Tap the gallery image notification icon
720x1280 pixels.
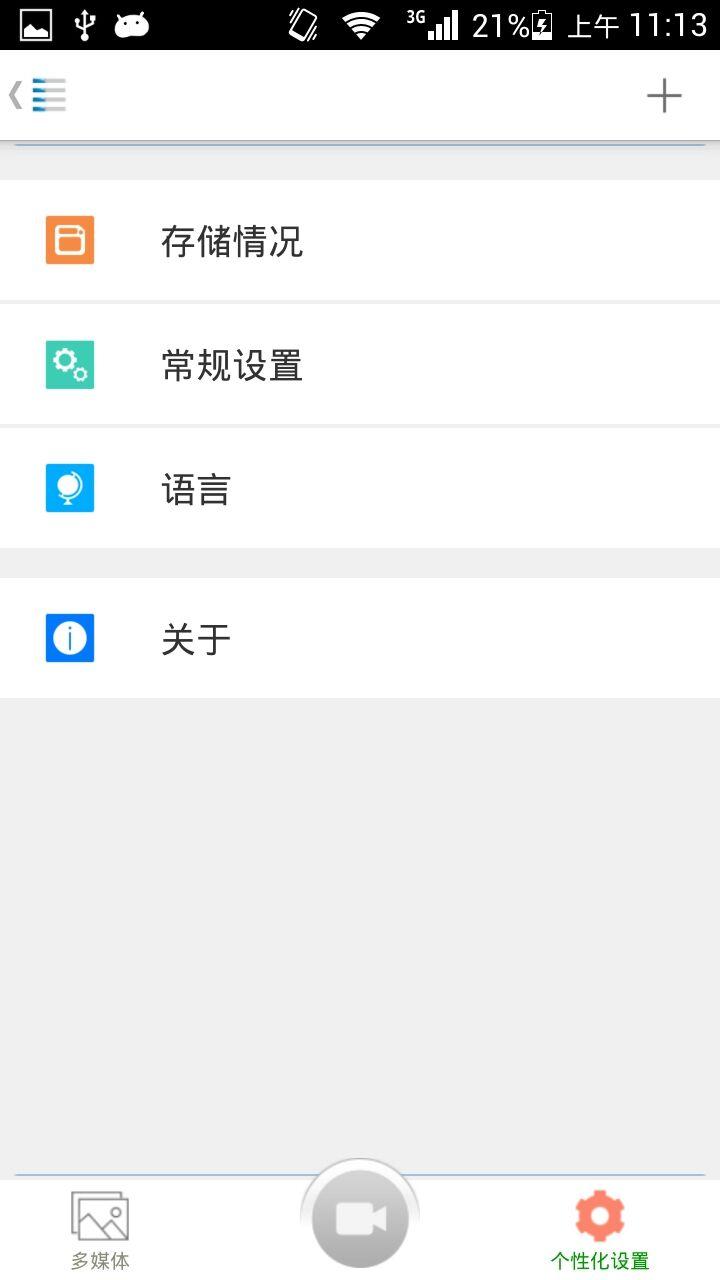pos(36,24)
